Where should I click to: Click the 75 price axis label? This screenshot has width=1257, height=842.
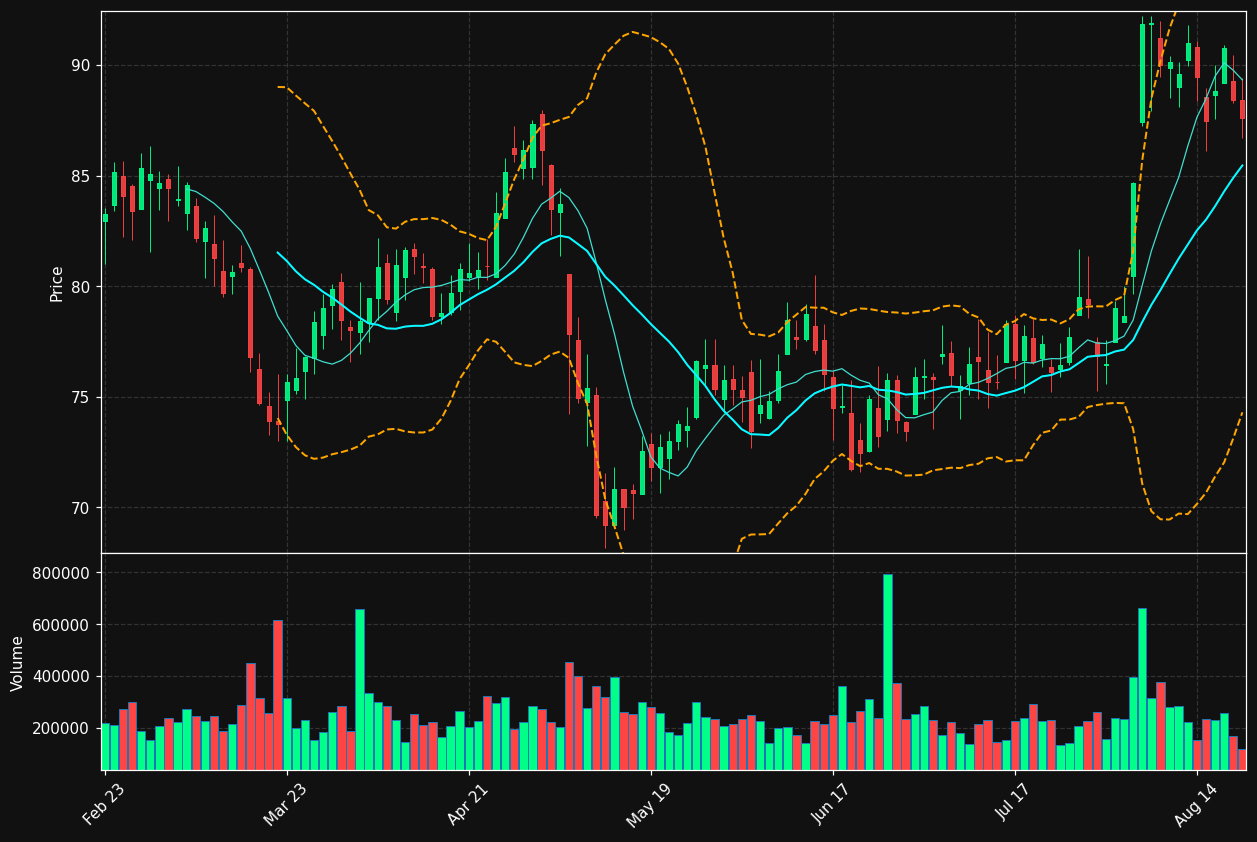(80, 398)
